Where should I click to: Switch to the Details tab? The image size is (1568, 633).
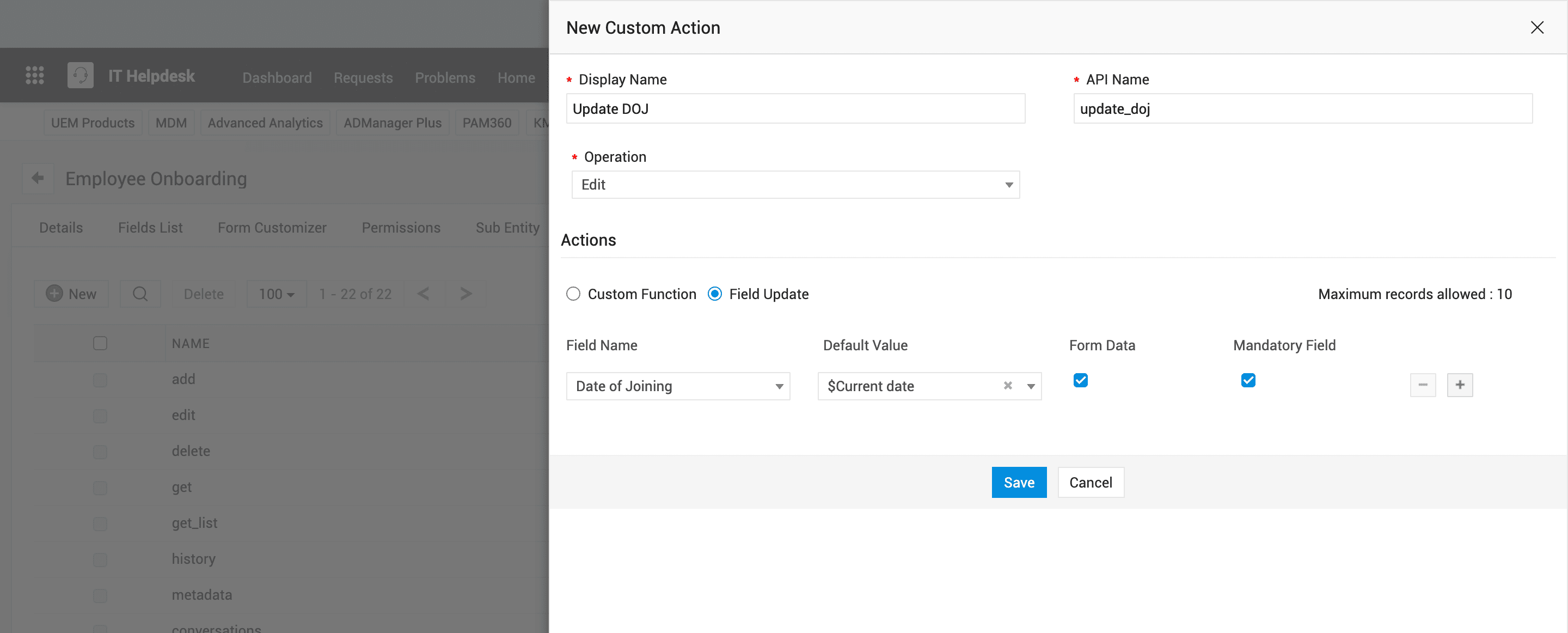click(x=61, y=227)
